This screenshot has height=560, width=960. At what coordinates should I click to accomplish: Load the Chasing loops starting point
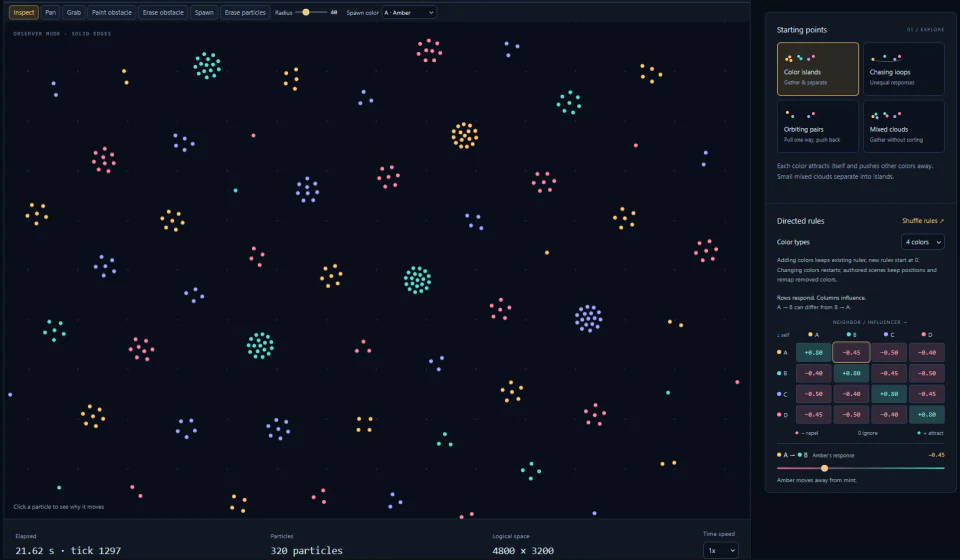tap(904, 69)
